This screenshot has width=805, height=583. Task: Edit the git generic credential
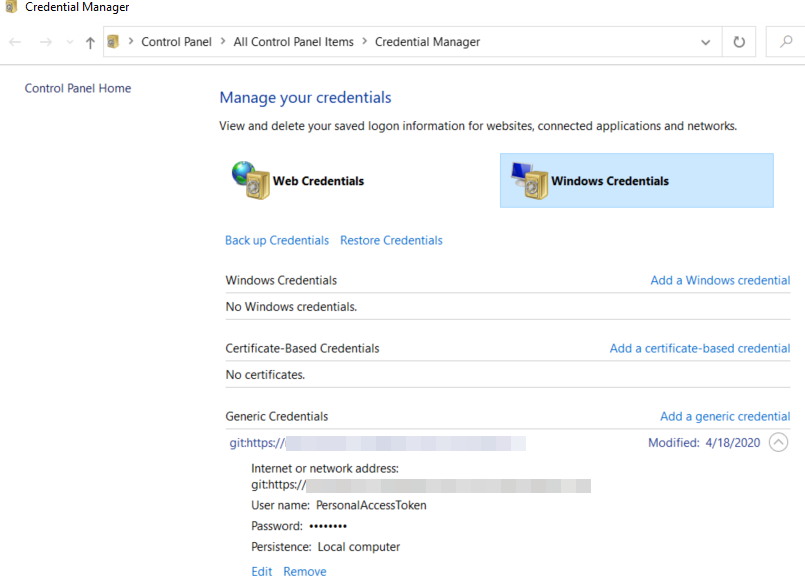click(262, 571)
